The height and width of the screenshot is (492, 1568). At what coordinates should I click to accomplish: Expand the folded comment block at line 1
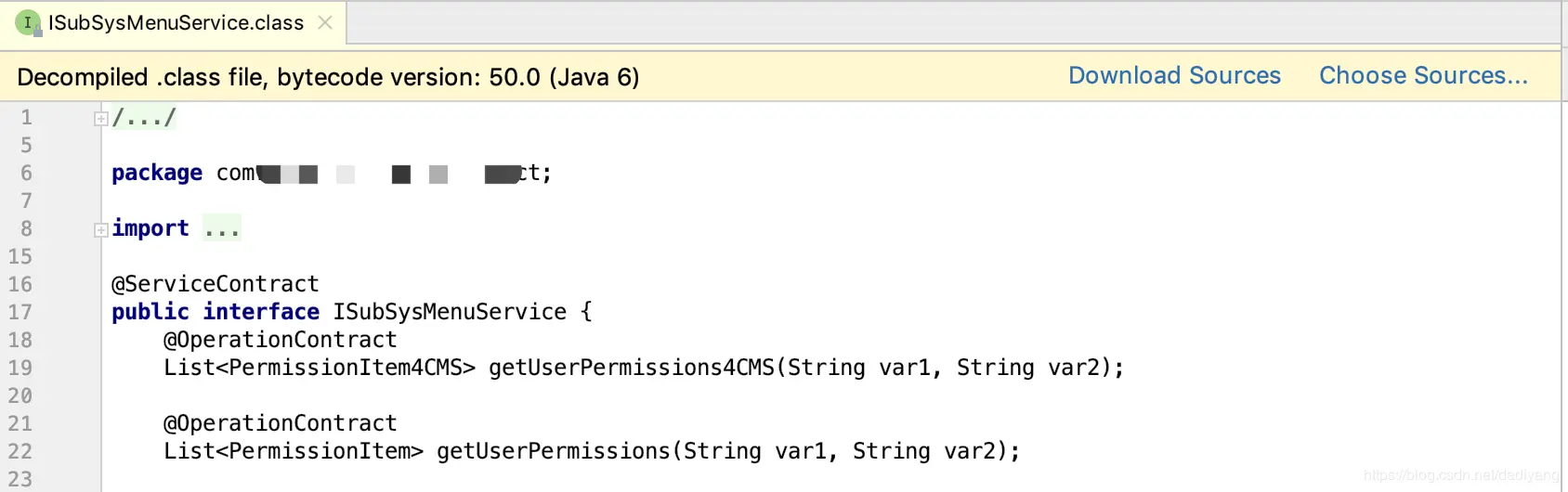(x=100, y=119)
